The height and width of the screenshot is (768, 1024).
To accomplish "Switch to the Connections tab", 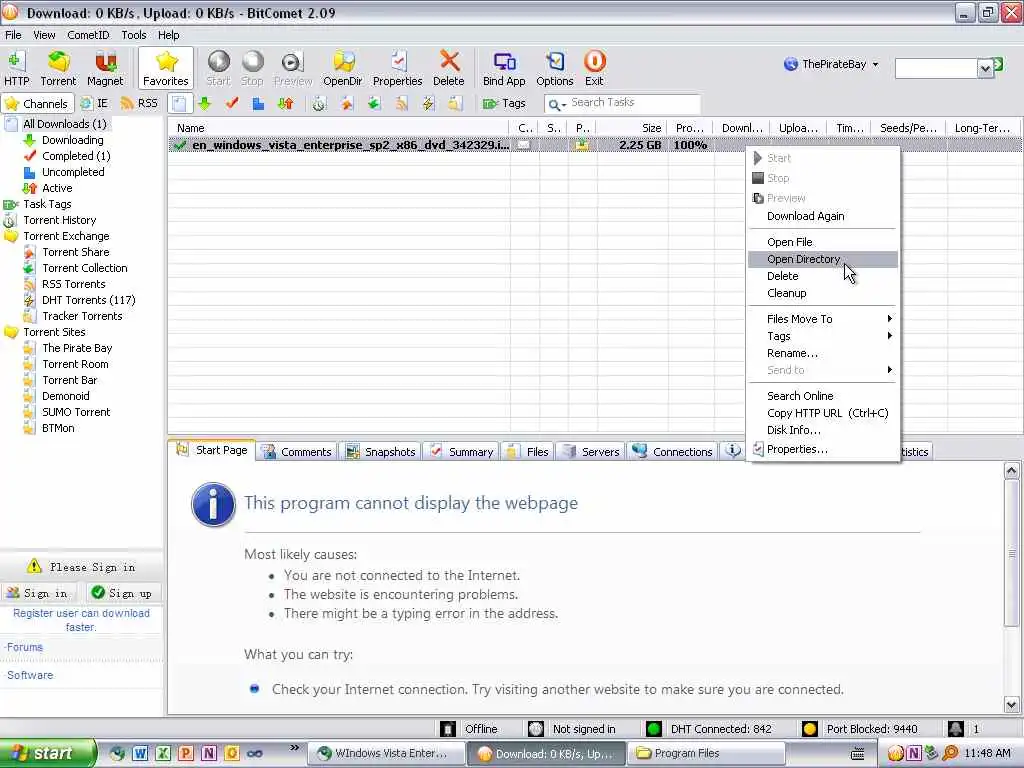I will pyautogui.click(x=673, y=452).
